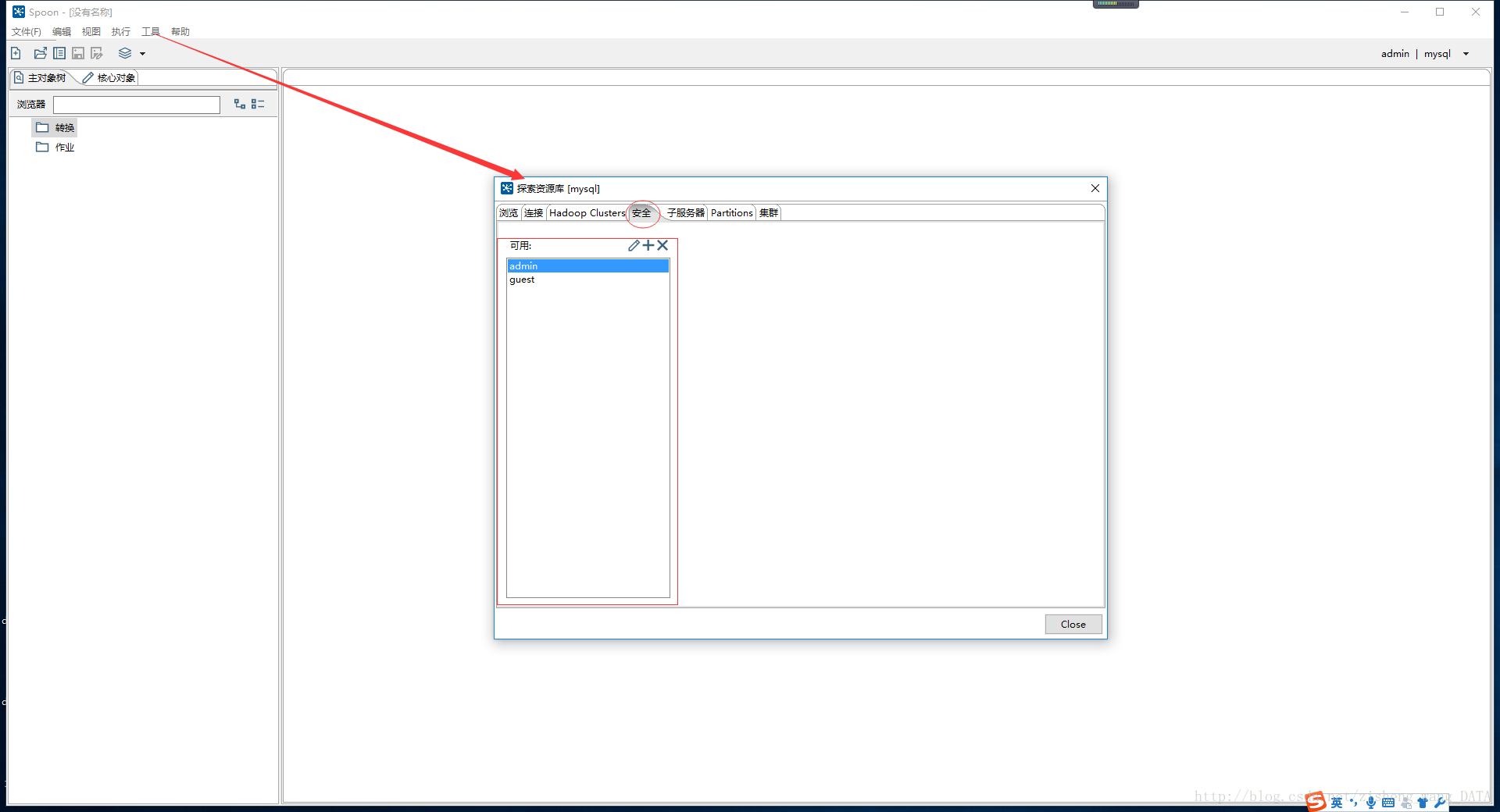Open the 执行 menu
Viewport: 1500px width, 812px height.
tap(121, 32)
